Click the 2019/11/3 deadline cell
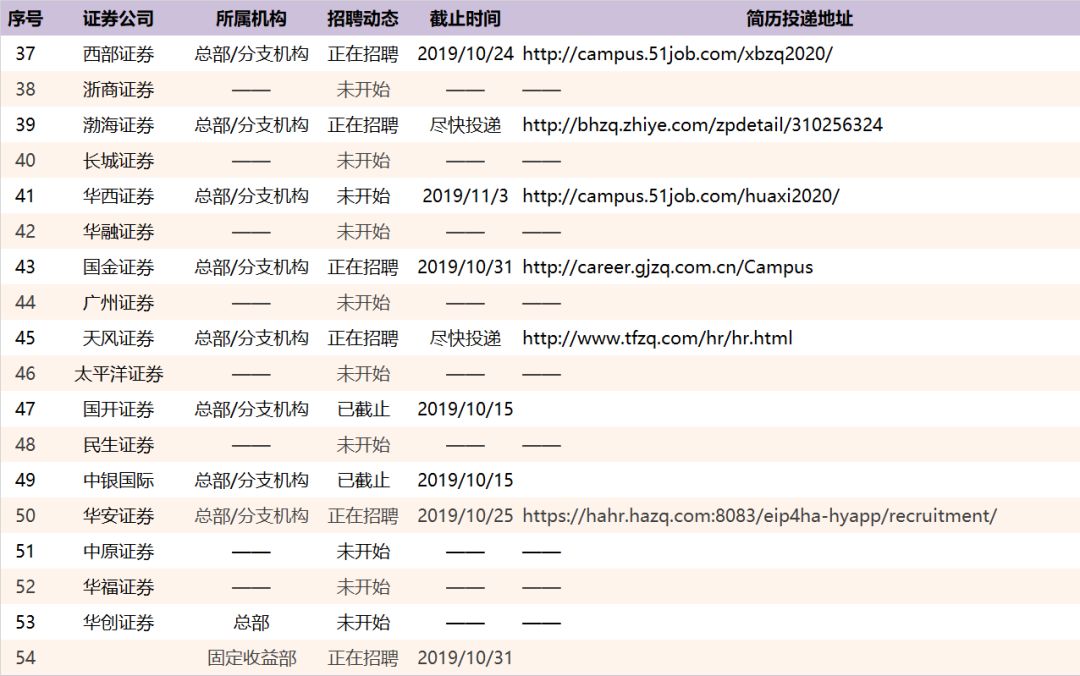Image resolution: width=1080 pixels, height=676 pixels. coord(465,196)
